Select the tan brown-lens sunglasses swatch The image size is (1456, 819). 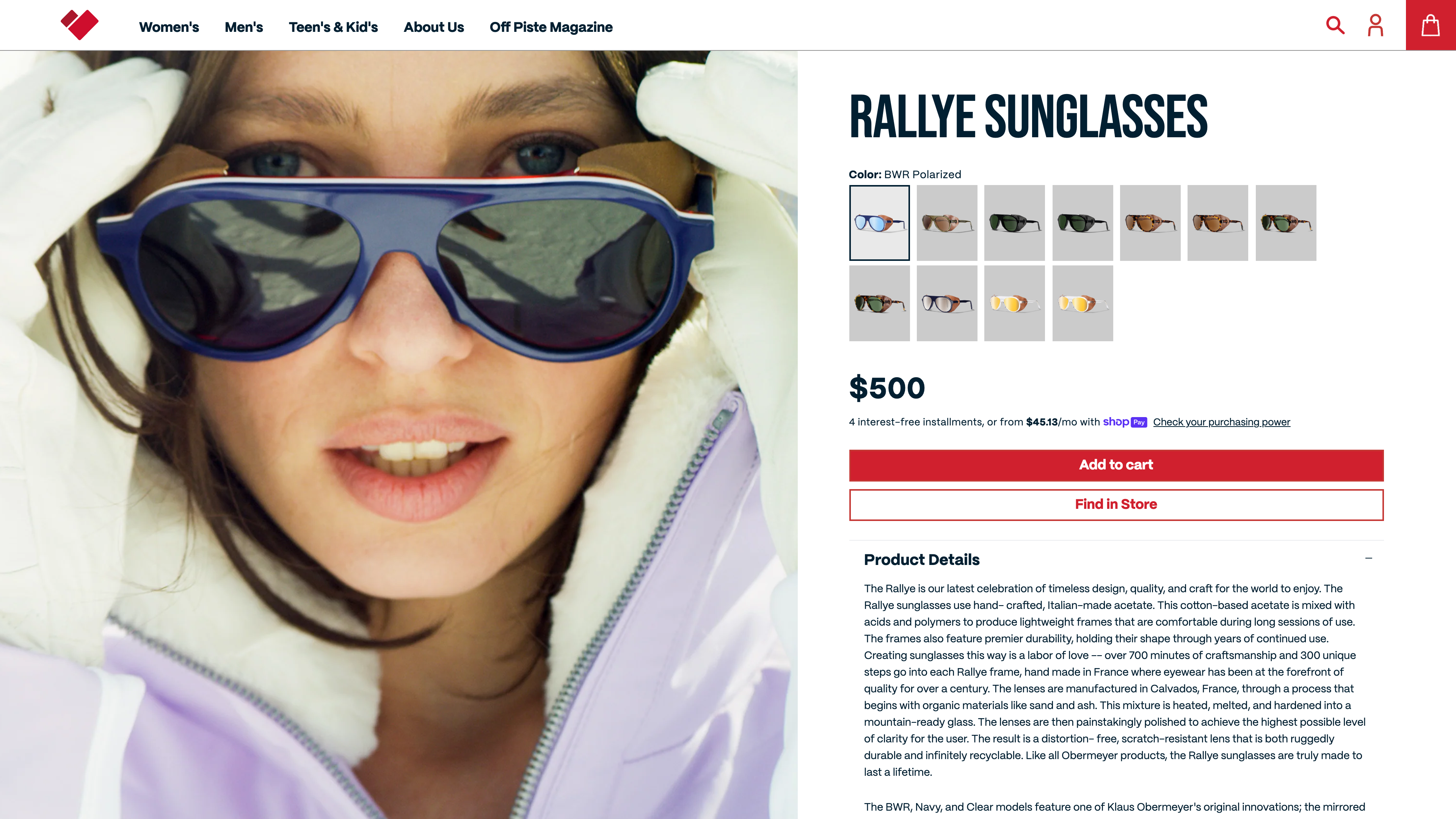[947, 223]
